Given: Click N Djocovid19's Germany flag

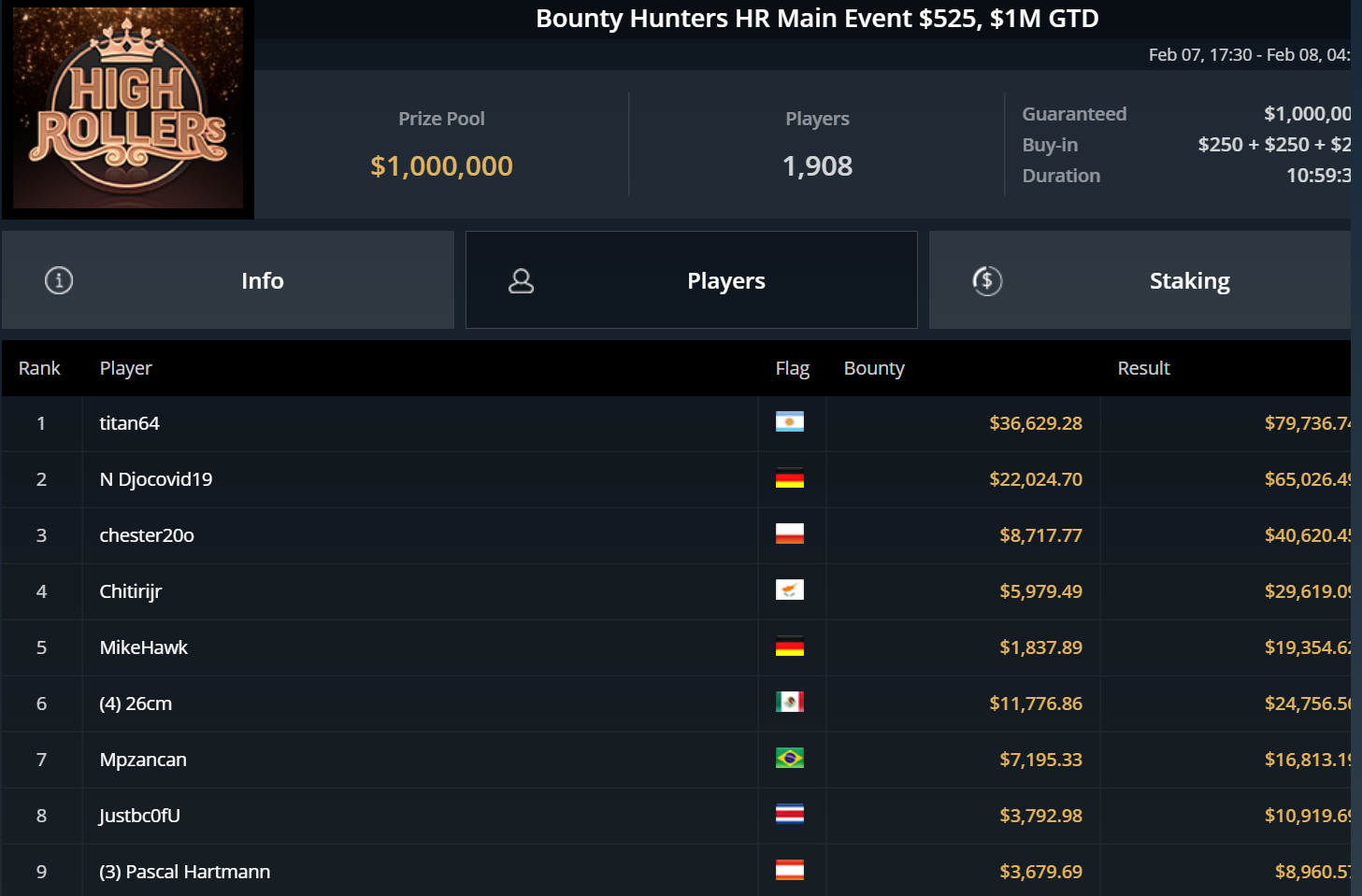Looking at the screenshot, I should (790, 478).
